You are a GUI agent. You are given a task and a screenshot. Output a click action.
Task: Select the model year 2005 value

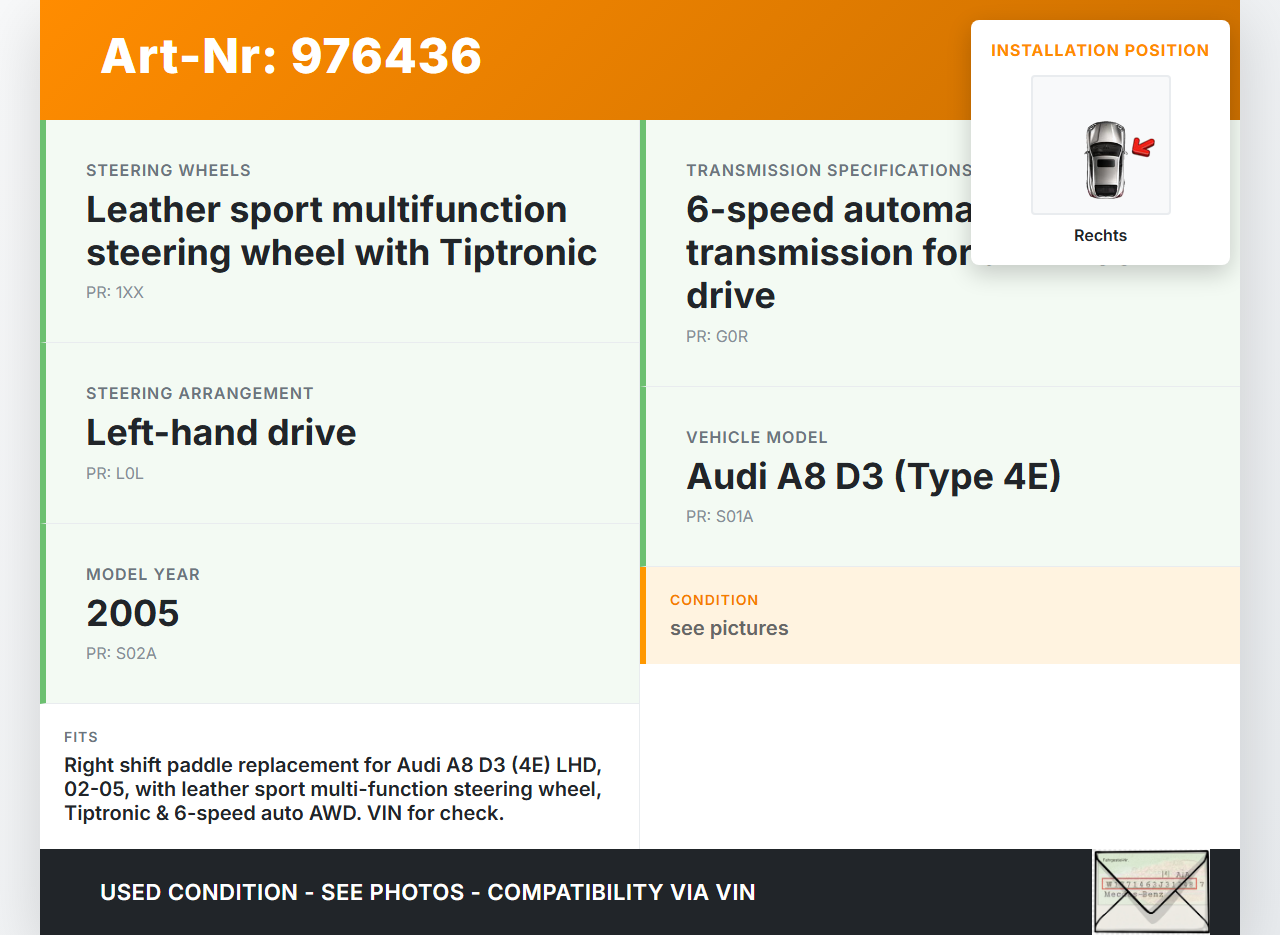[133, 613]
